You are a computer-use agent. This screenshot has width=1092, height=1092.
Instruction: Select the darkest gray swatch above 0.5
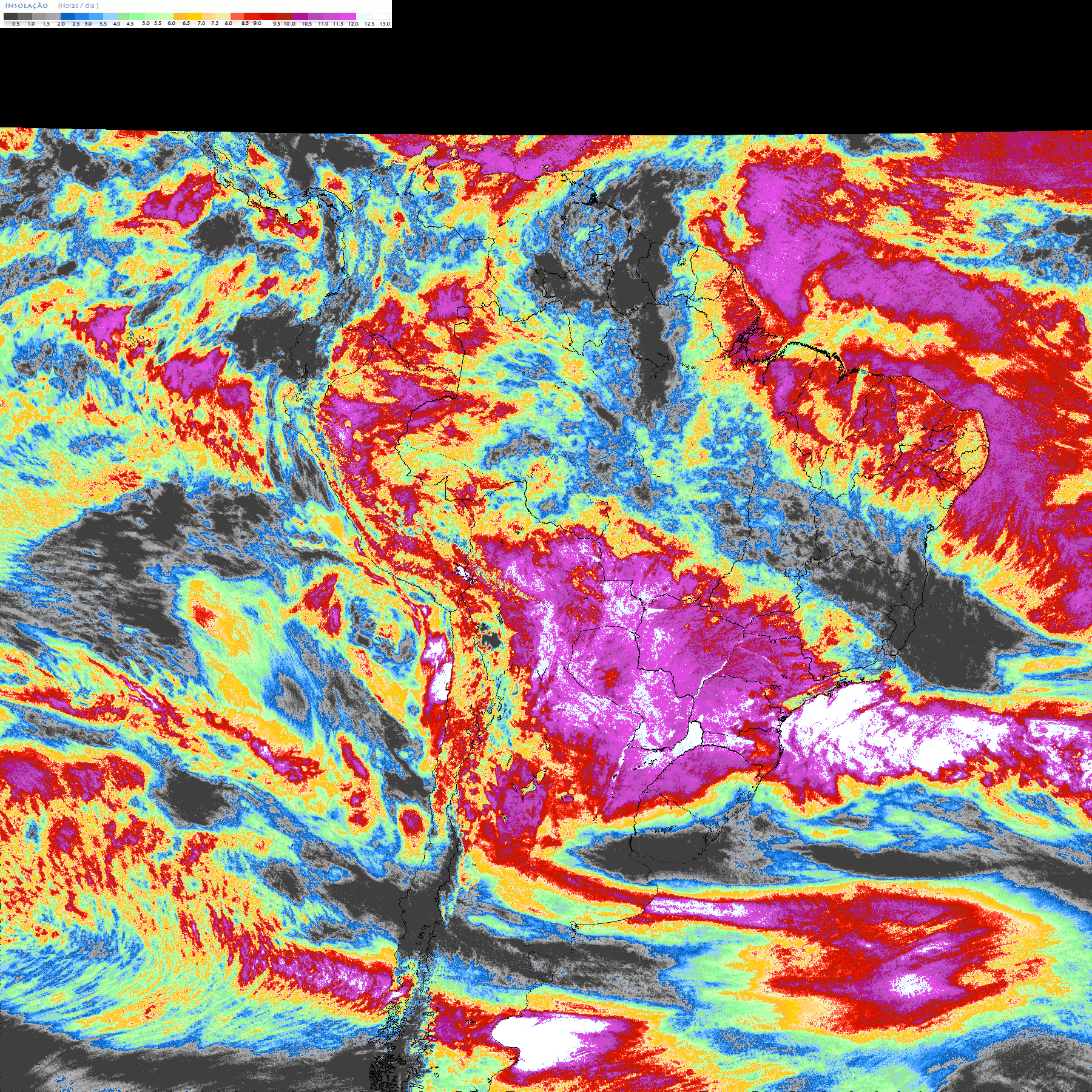pyautogui.click(x=10, y=16)
